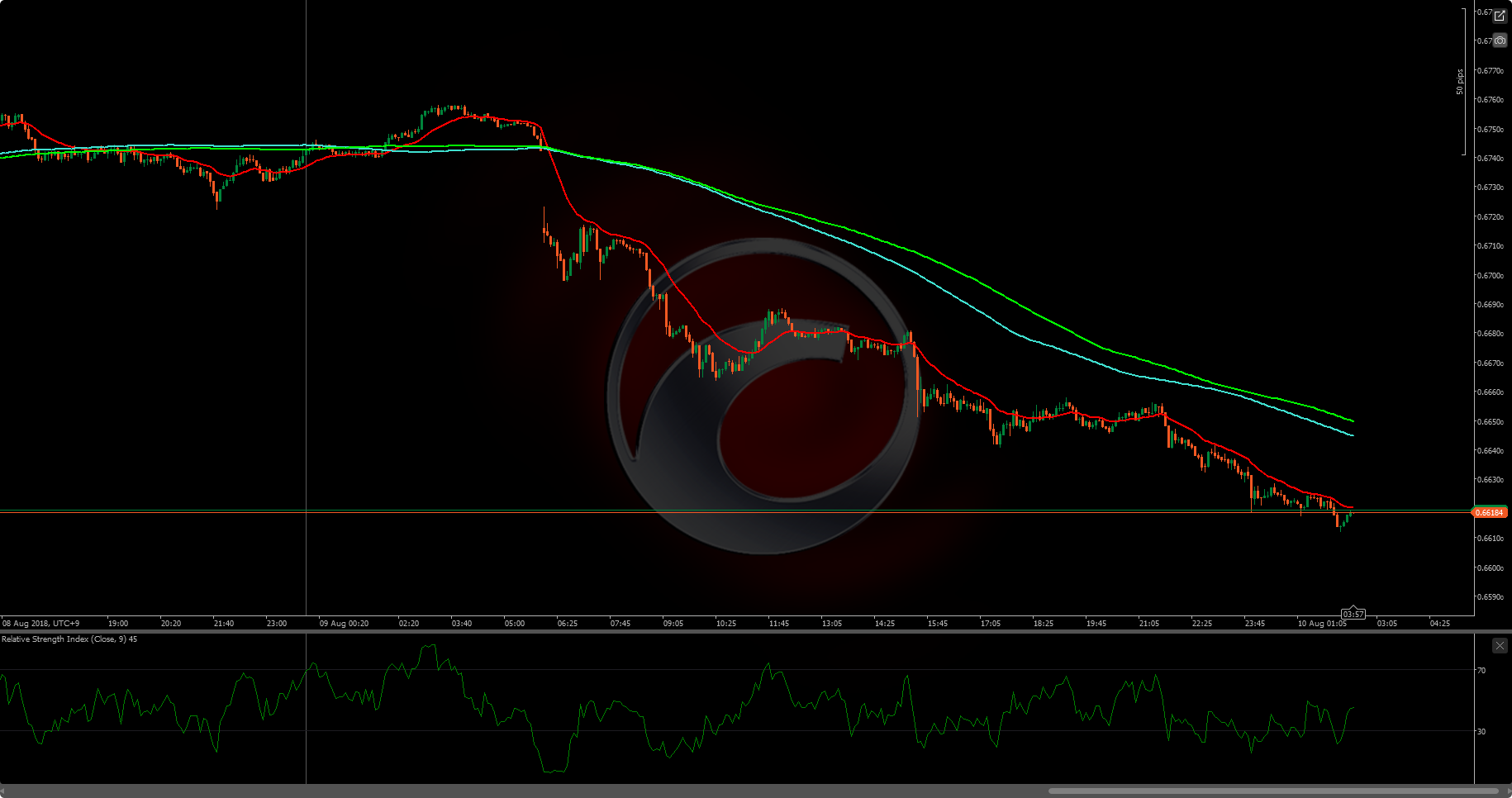1512x798 pixels.
Task: Click the 17:05 time axis label
Action: click(991, 624)
